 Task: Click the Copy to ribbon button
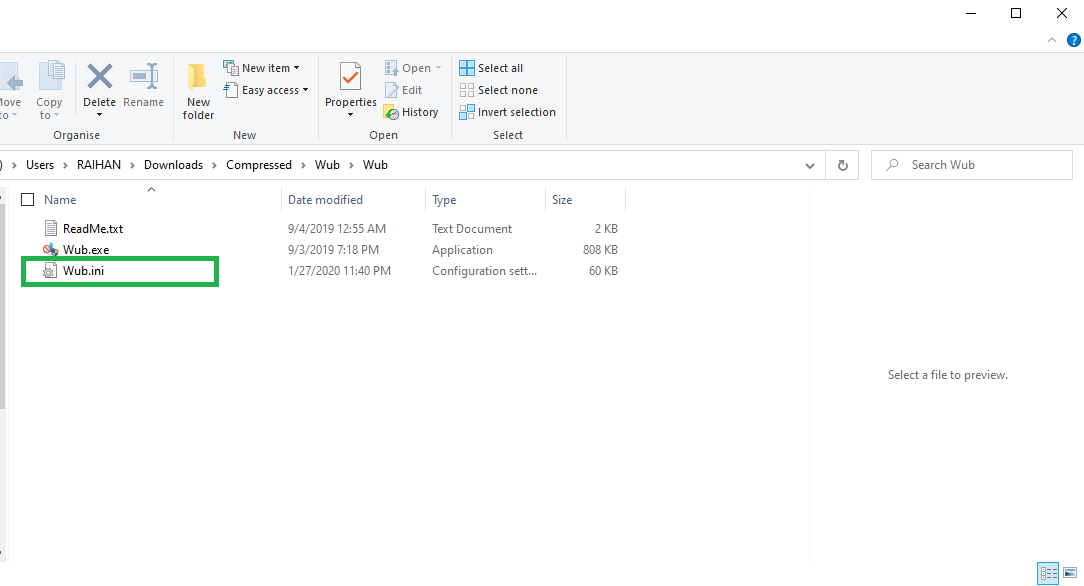tap(49, 90)
